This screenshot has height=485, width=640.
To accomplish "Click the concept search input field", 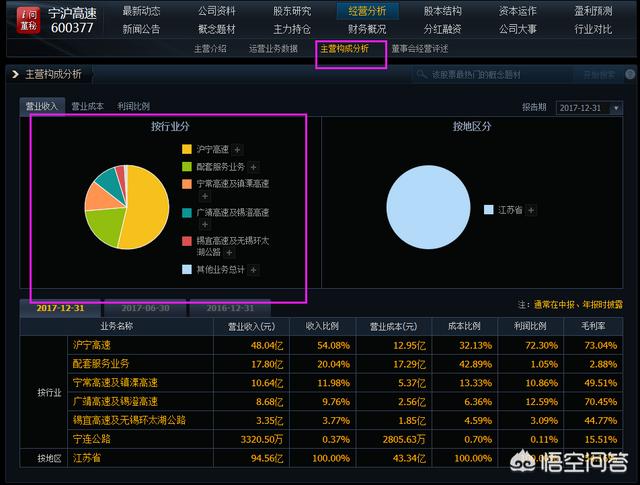I will (490, 75).
